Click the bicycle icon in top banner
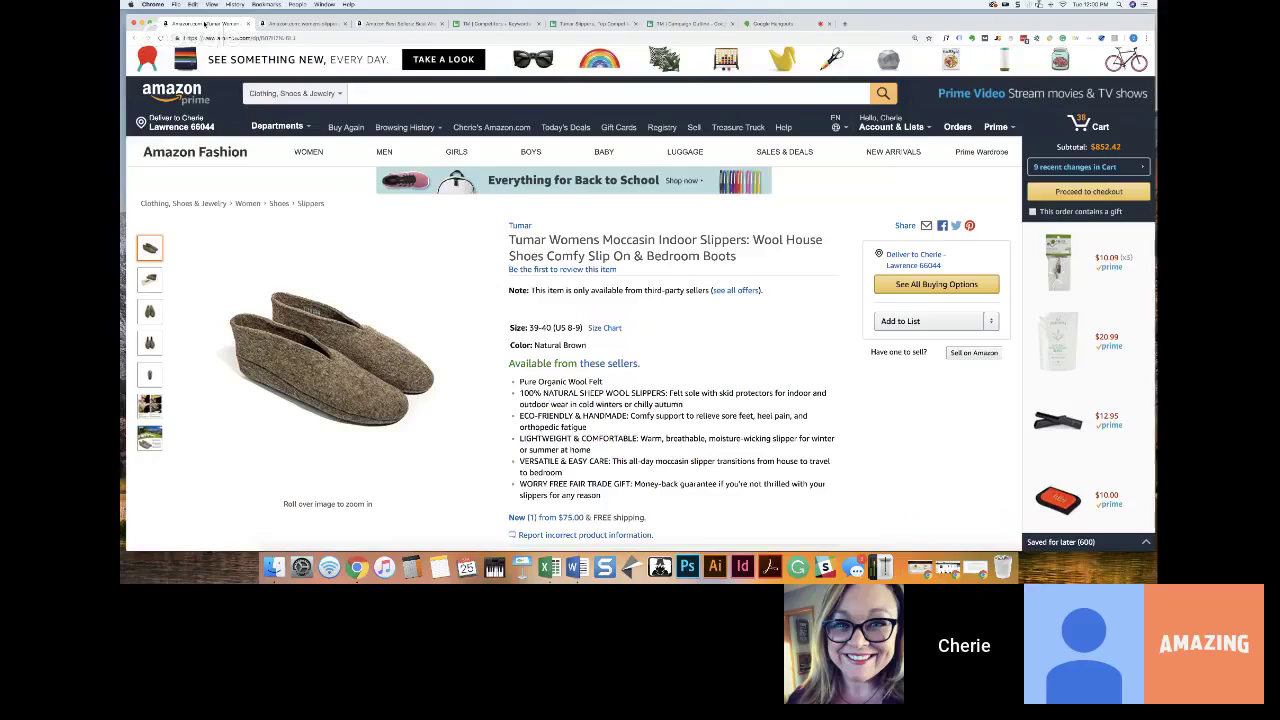The height and width of the screenshot is (720, 1280). 1126,59
